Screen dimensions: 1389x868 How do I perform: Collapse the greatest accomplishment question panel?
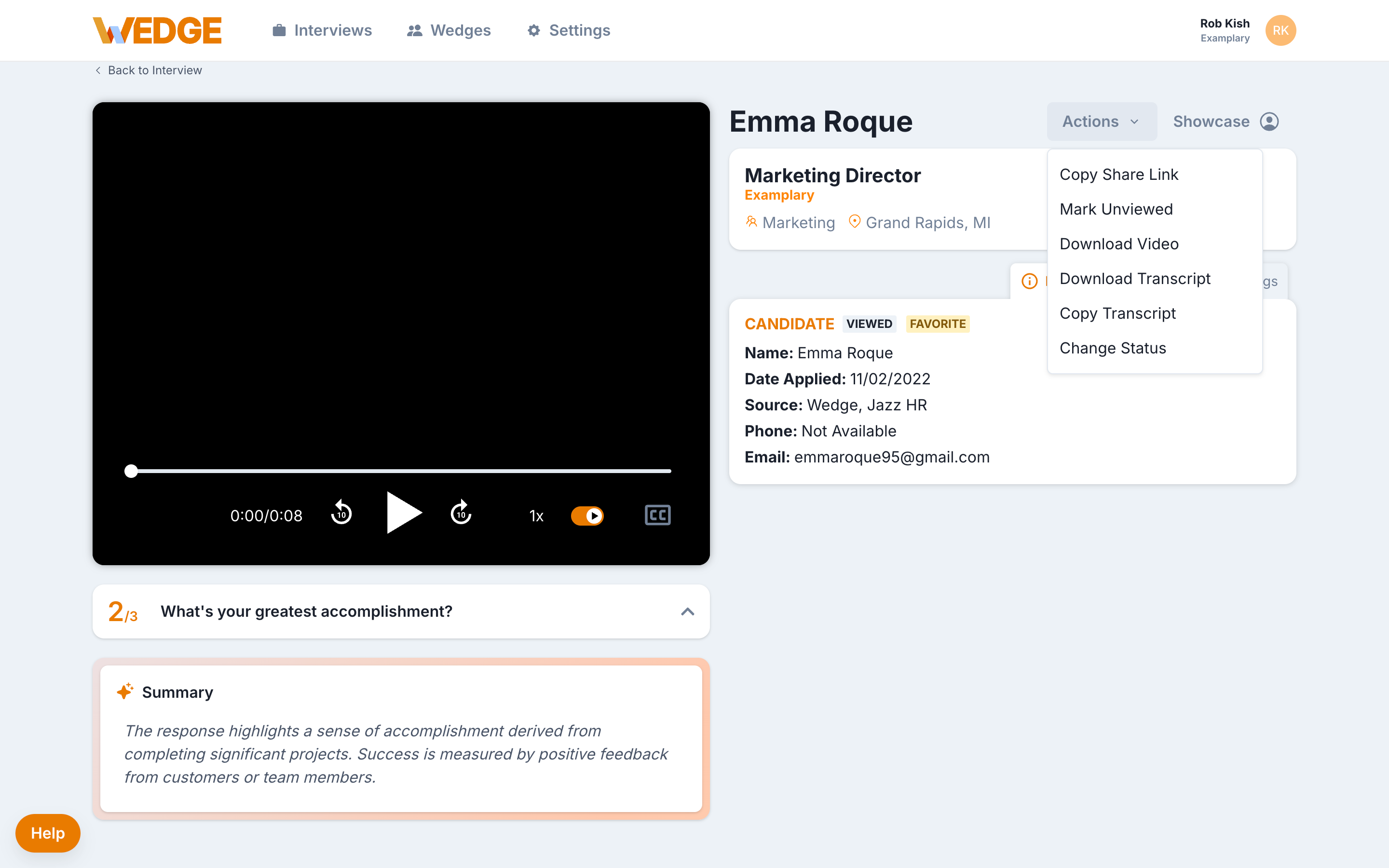(x=687, y=611)
